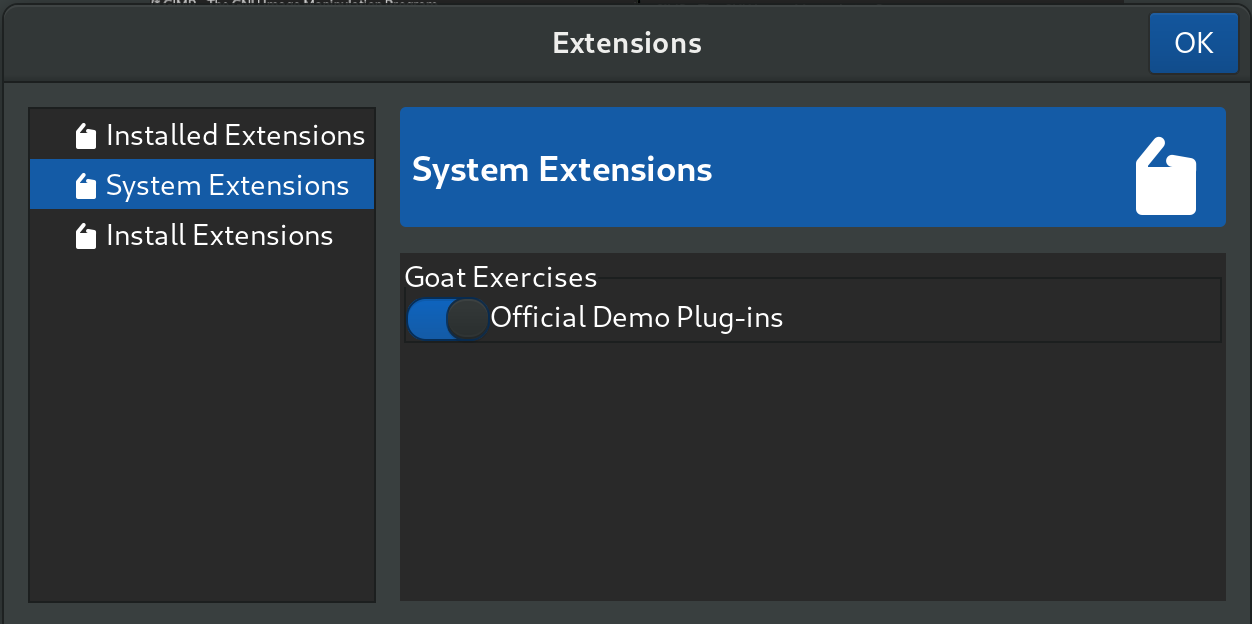Open the Install Extensions section
Viewport: 1252px width, 624px height.
click(219, 235)
